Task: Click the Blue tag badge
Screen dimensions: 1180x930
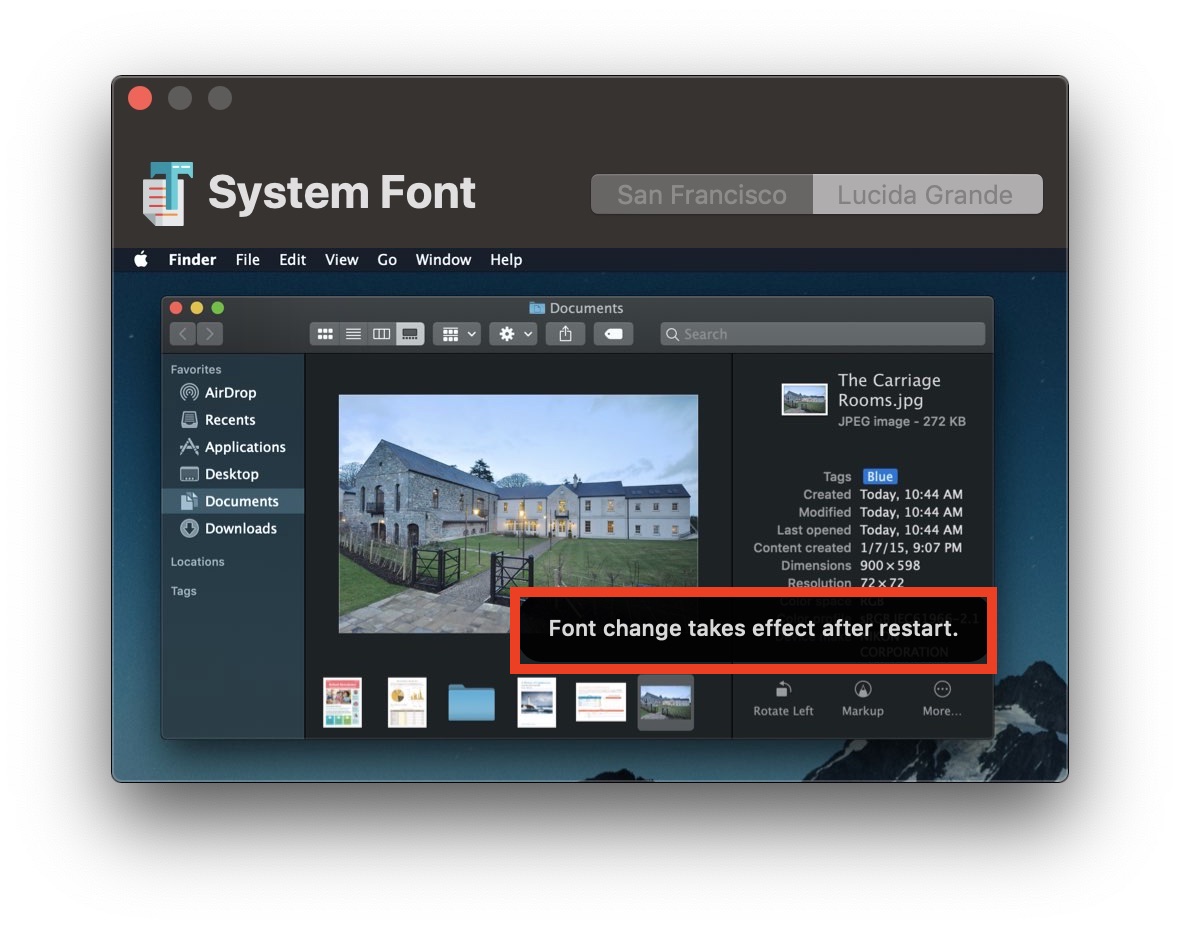Action: click(880, 476)
